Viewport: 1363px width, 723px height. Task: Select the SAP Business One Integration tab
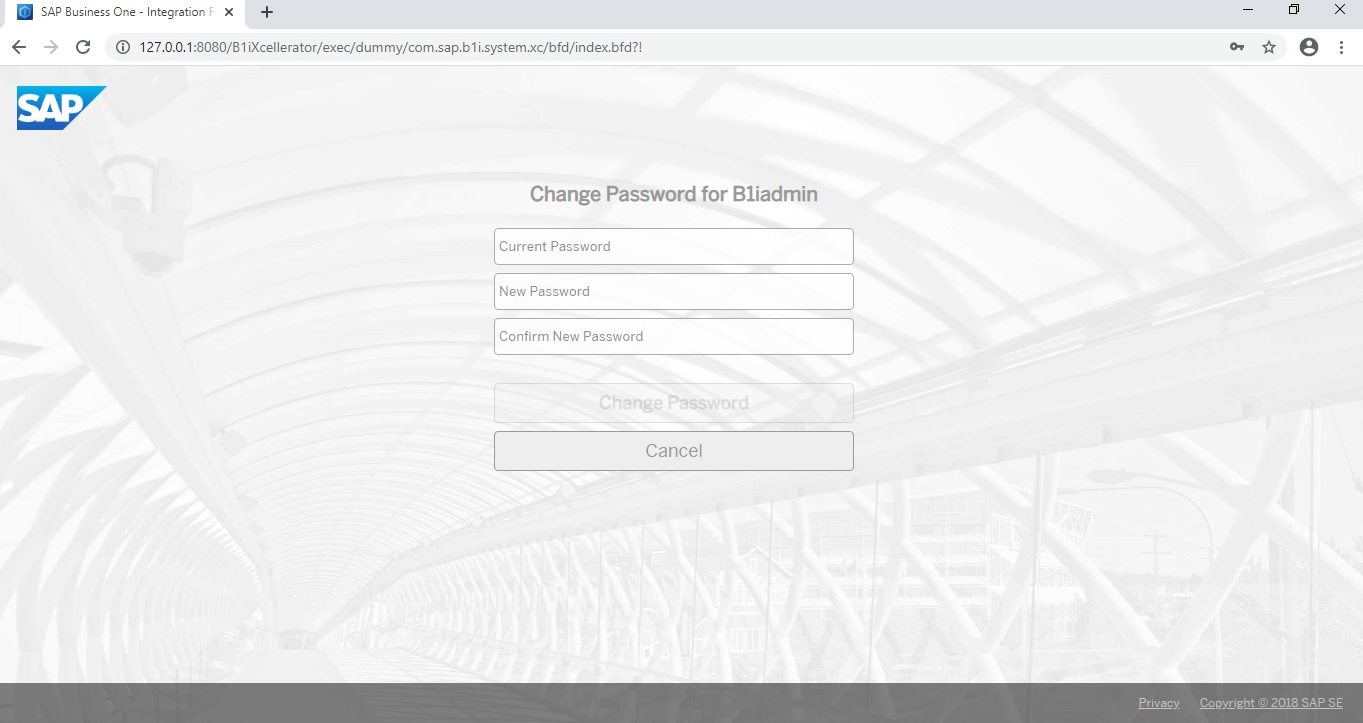pyautogui.click(x=126, y=12)
